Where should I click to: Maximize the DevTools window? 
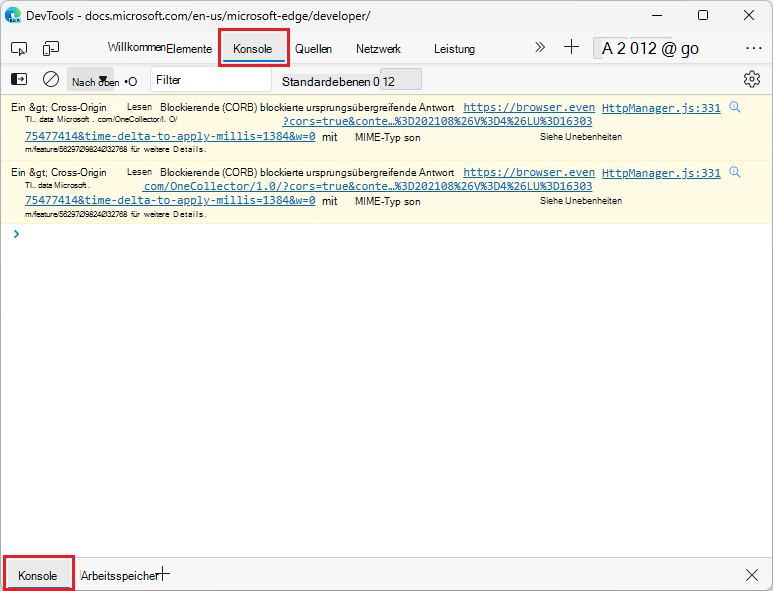[x=703, y=15]
